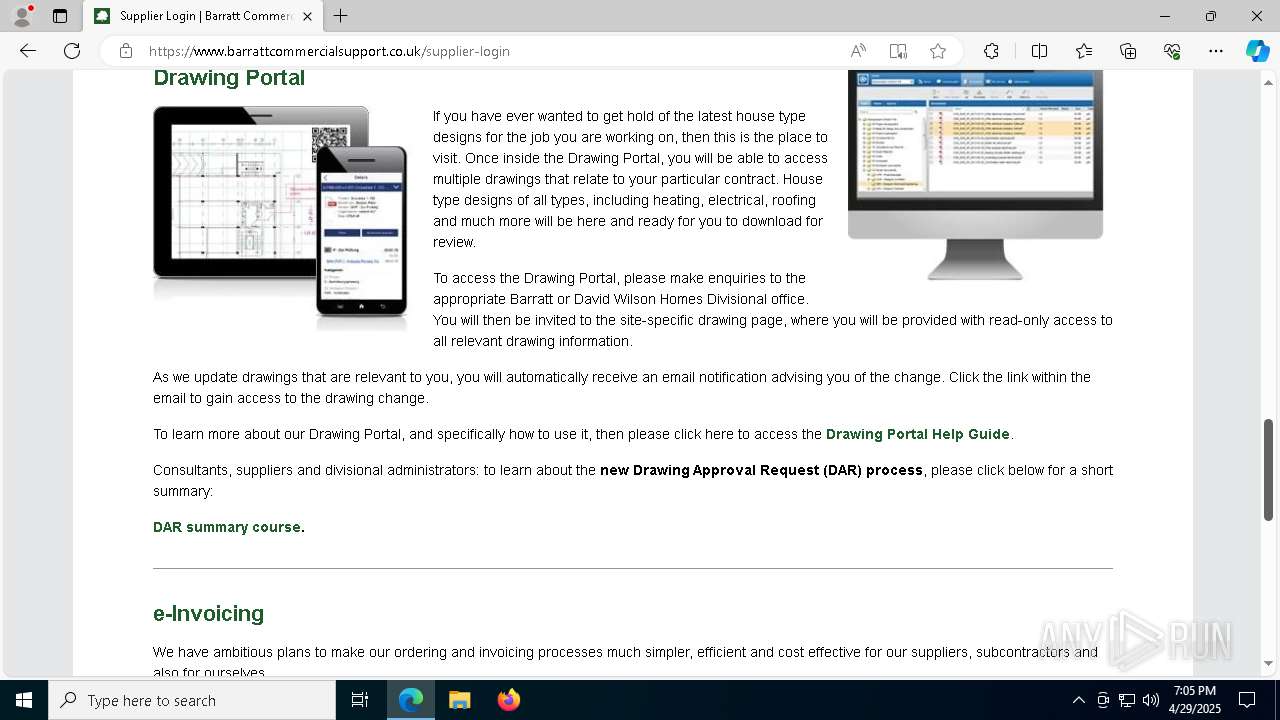This screenshot has width=1280, height=720.
Task: Toggle Split screen view icon
Action: (x=1039, y=51)
